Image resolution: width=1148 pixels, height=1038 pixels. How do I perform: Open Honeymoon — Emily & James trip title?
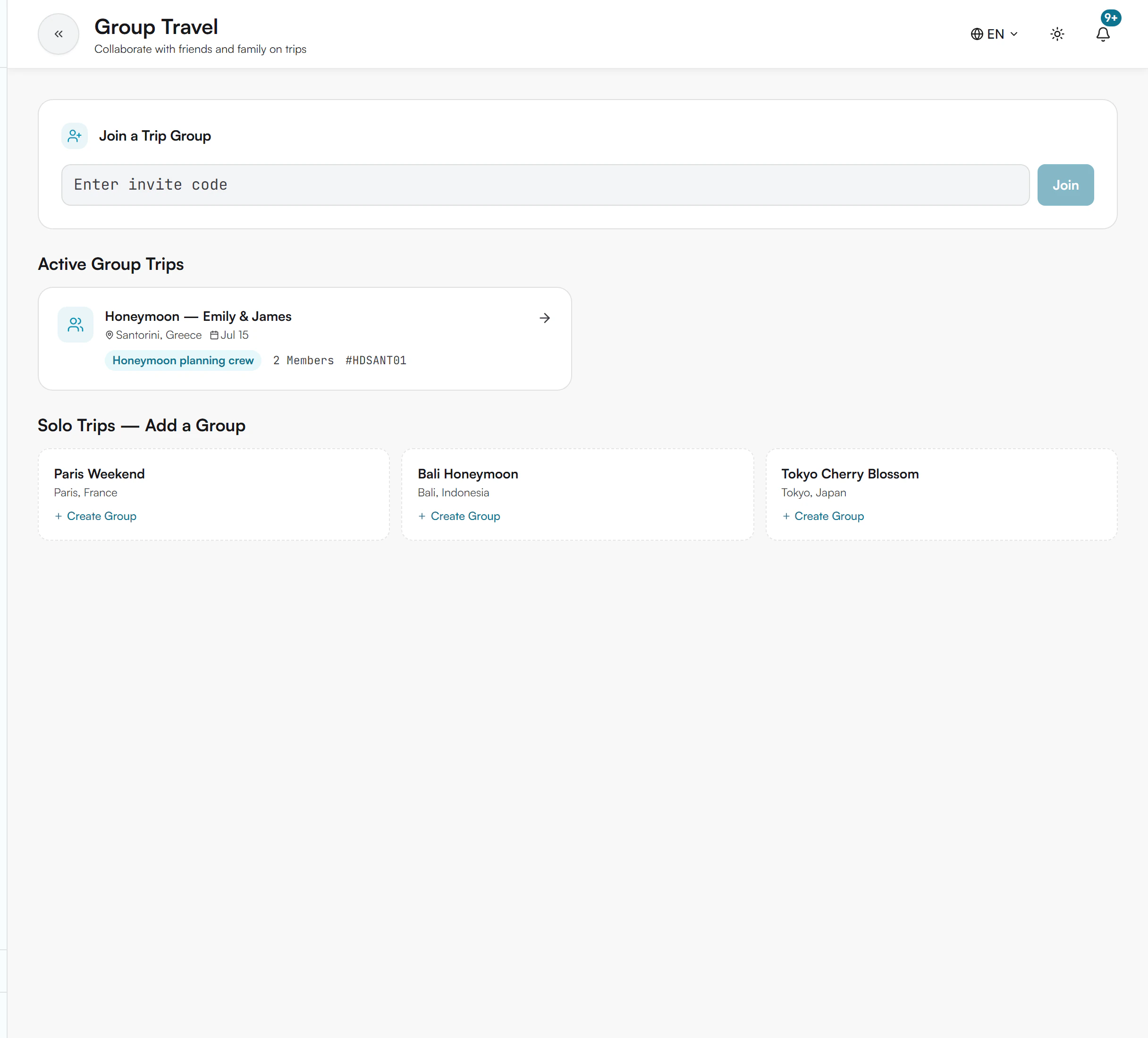[x=198, y=317]
